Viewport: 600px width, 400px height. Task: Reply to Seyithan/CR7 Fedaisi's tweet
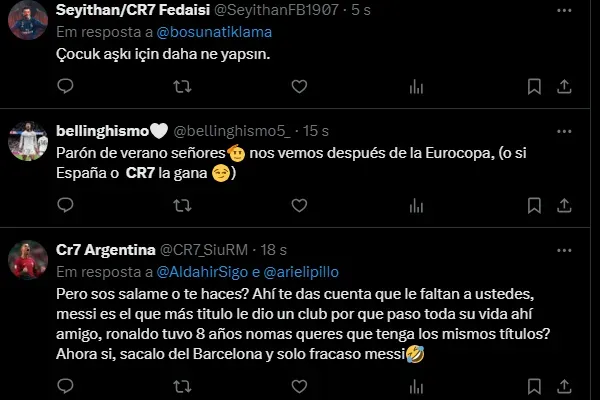(x=65, y=86)
